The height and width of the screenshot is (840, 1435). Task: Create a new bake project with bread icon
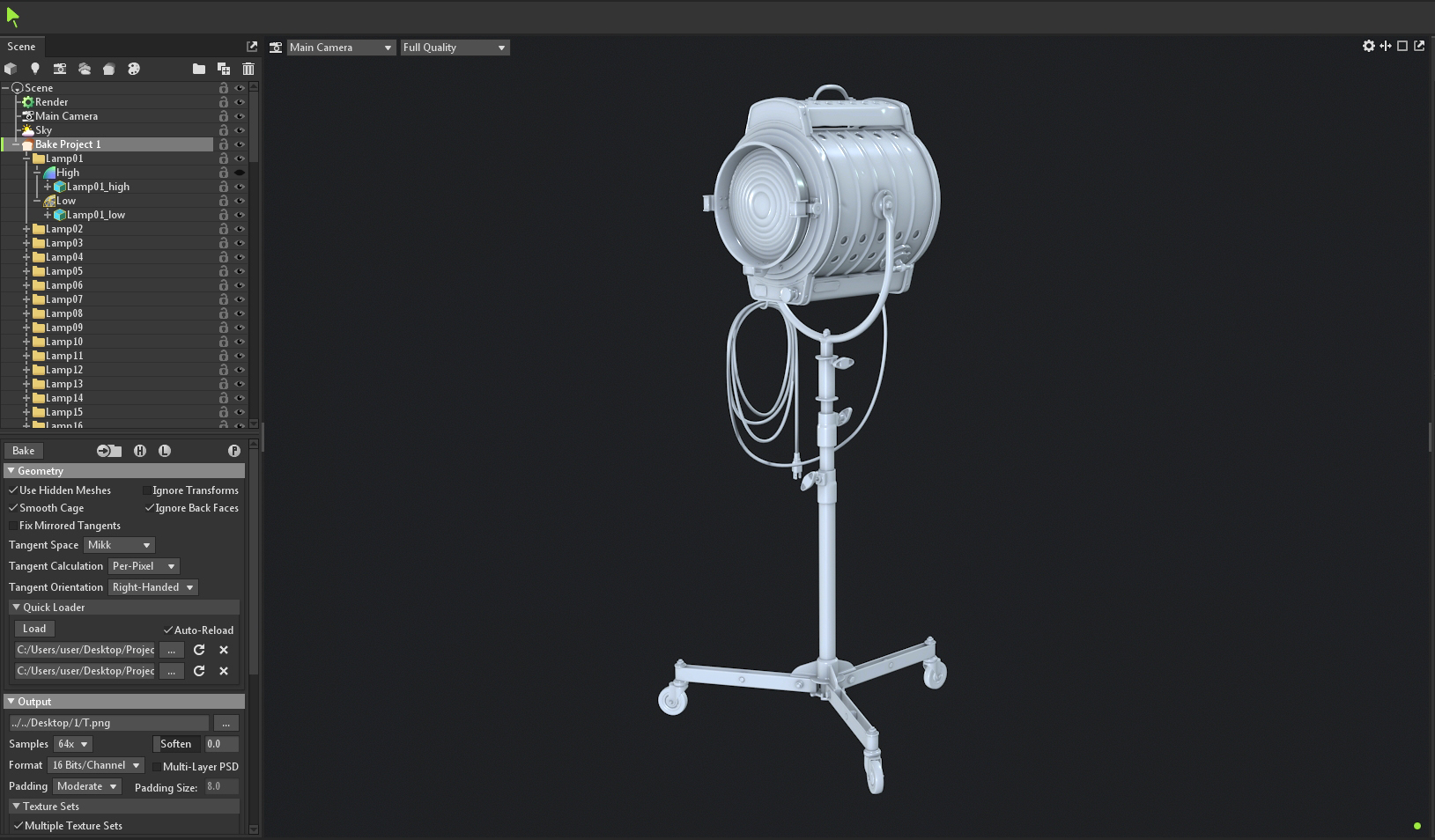(109, 69)
